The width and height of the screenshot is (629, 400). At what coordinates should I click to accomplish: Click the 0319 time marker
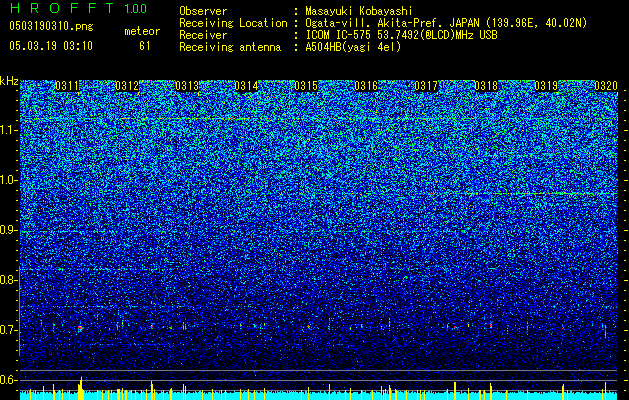point(546,86)
